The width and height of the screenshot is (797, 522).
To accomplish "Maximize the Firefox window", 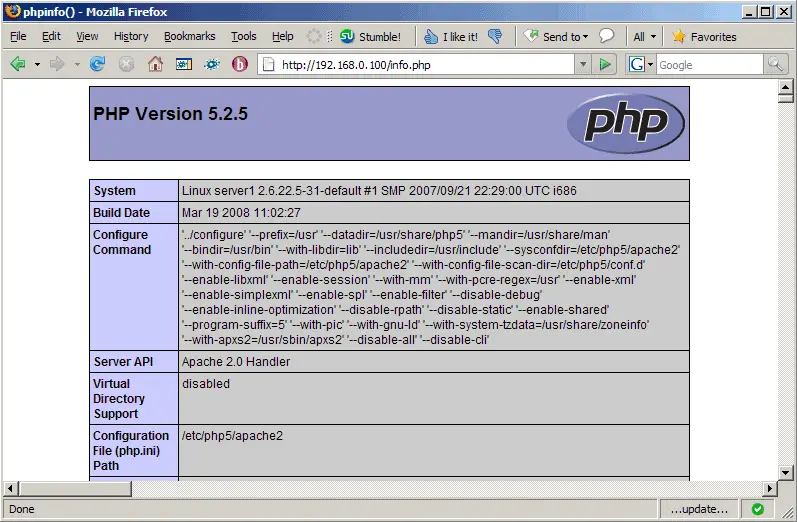I will pos(765,11).
